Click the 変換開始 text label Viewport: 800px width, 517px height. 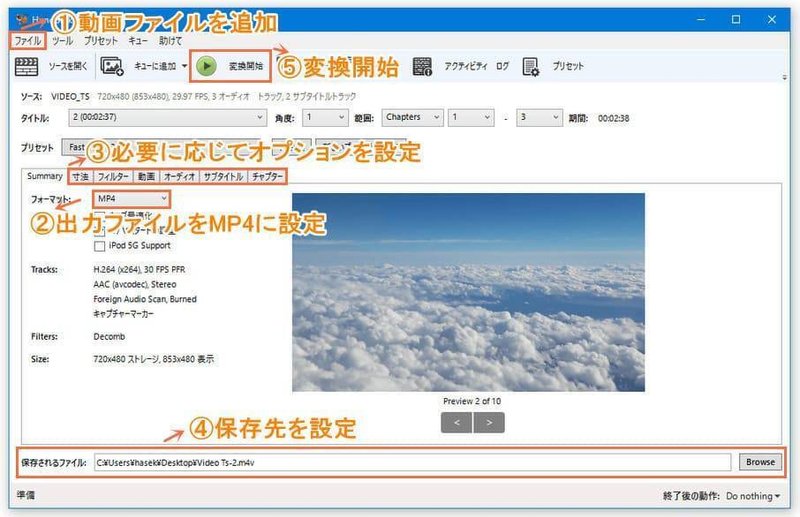tap(245, 66)
